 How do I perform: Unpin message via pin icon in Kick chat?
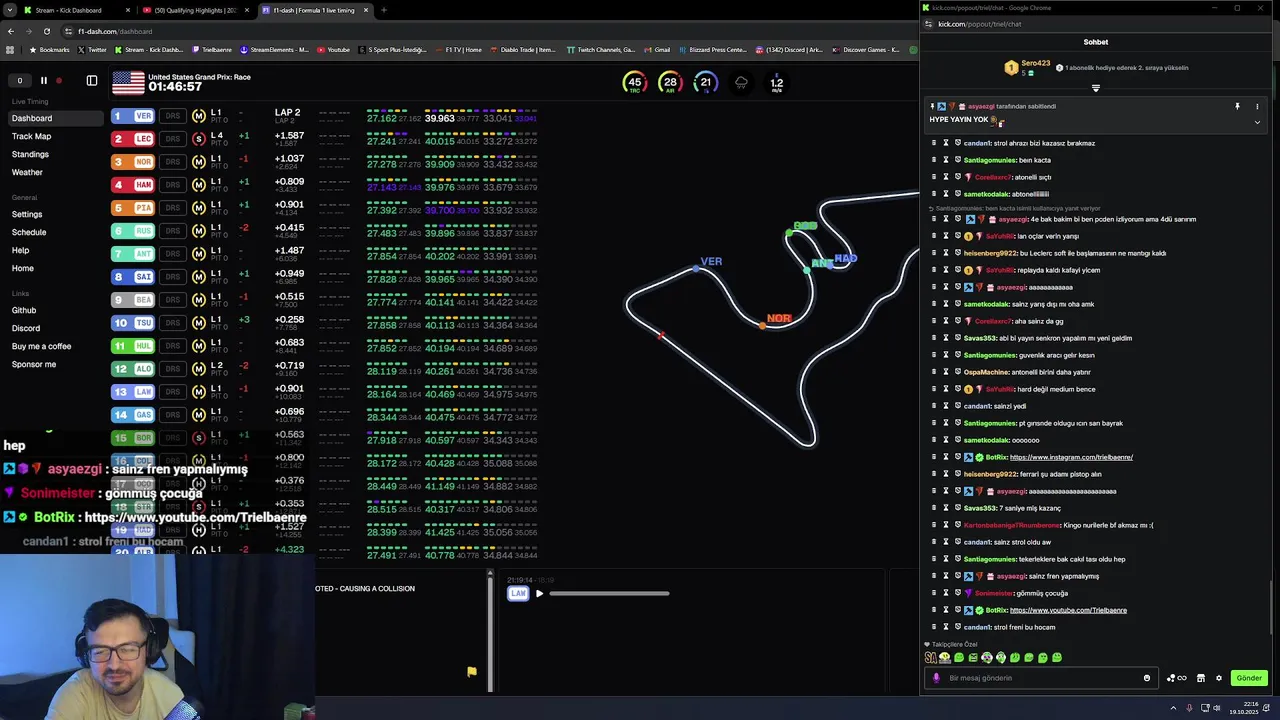click(x=1237, y=106)
